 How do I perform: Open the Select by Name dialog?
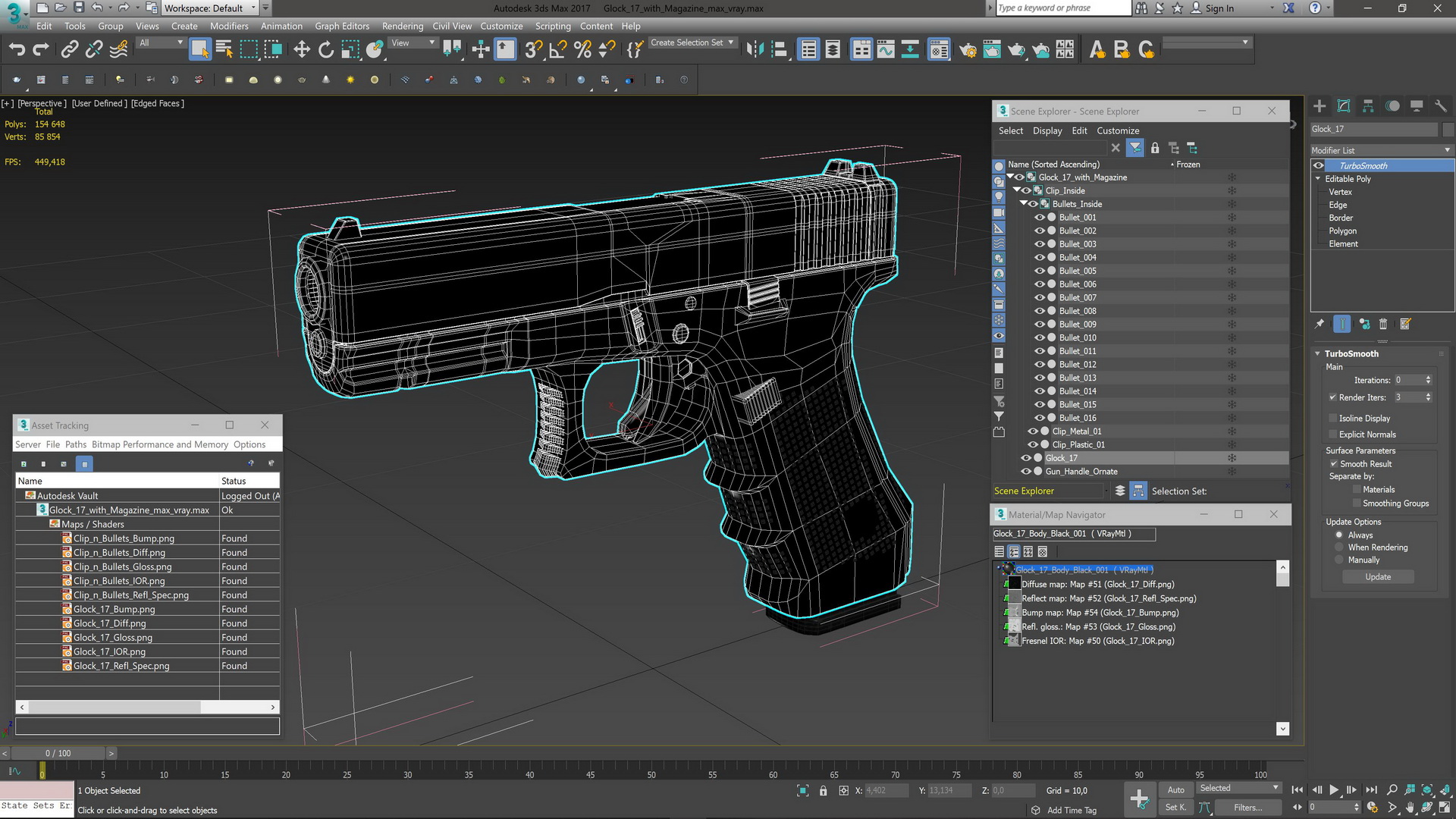point(224,50)
